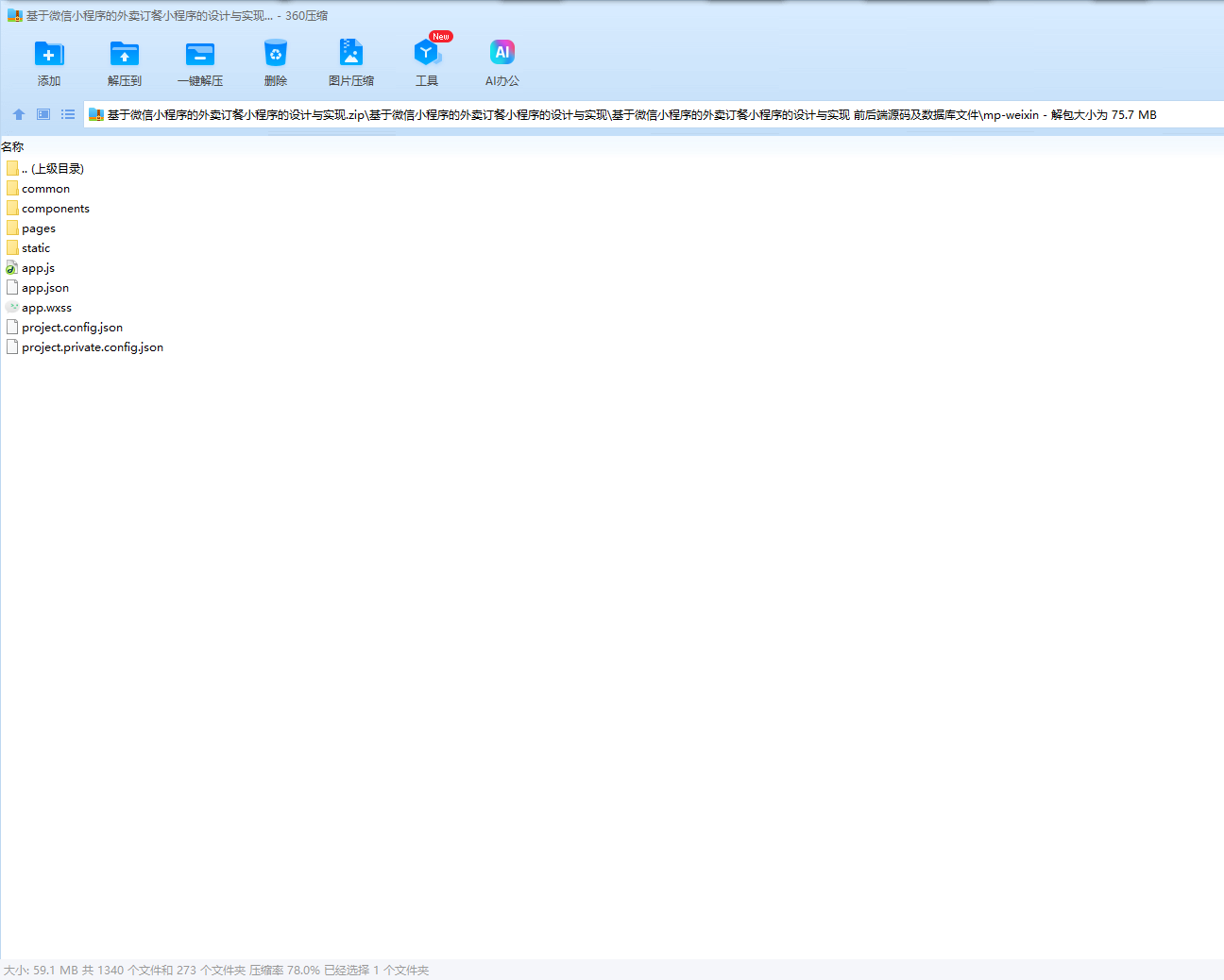Select the project.private.config.json file

[84, 346]
